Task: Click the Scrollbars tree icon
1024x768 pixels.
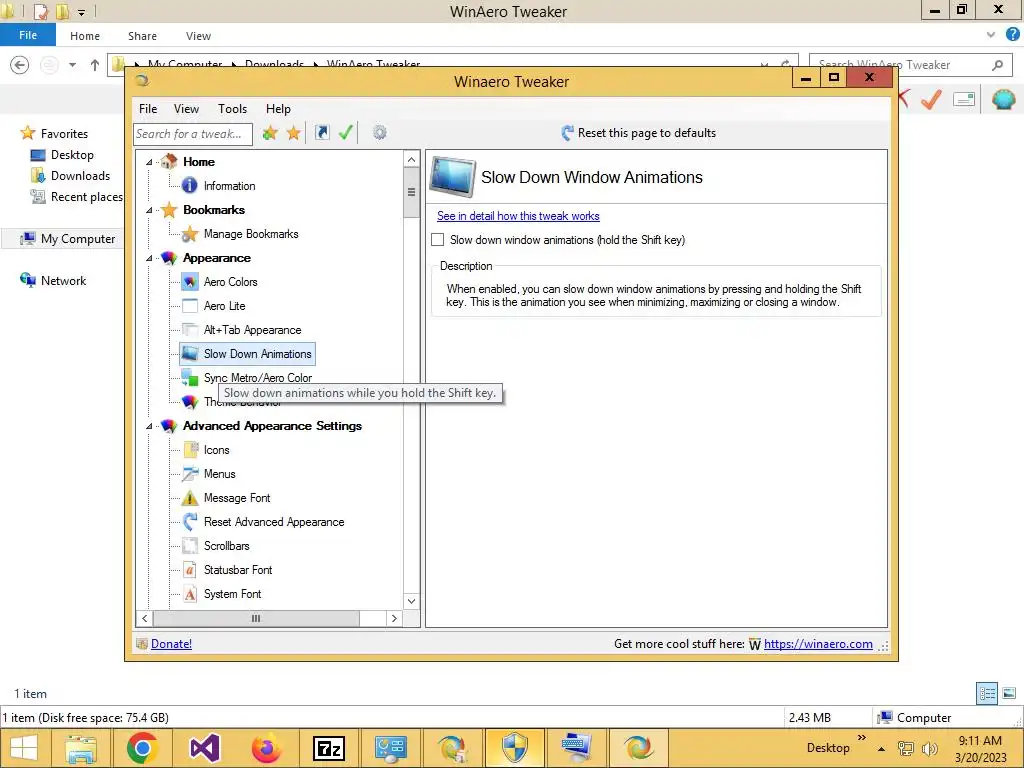Action: (189, 546)
